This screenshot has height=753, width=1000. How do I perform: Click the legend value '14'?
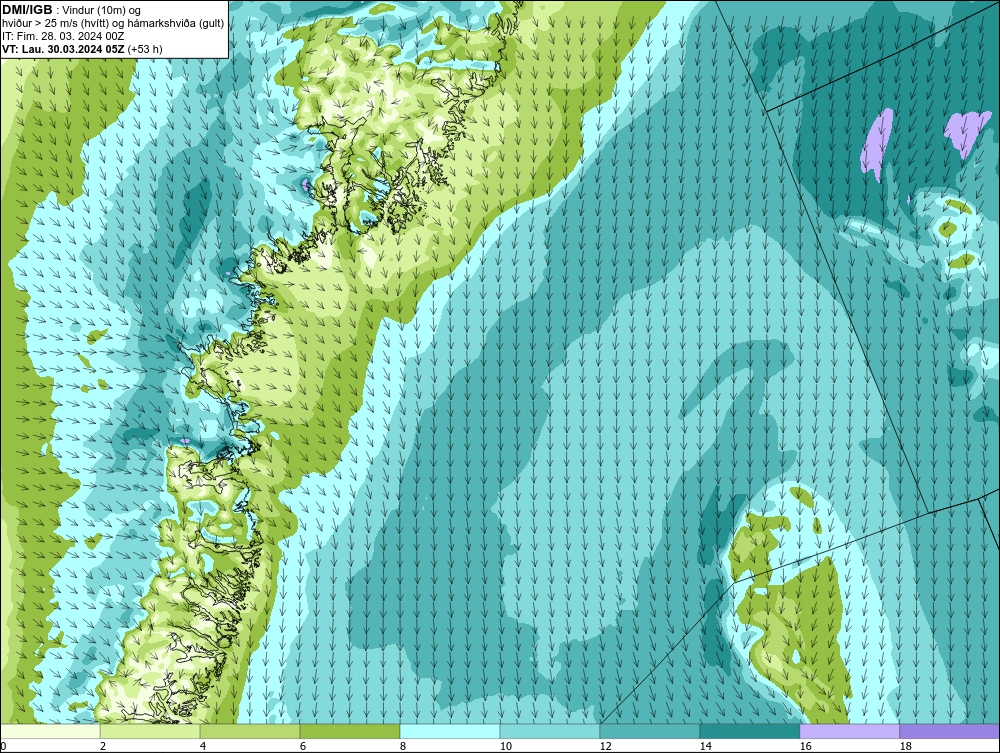705,746
